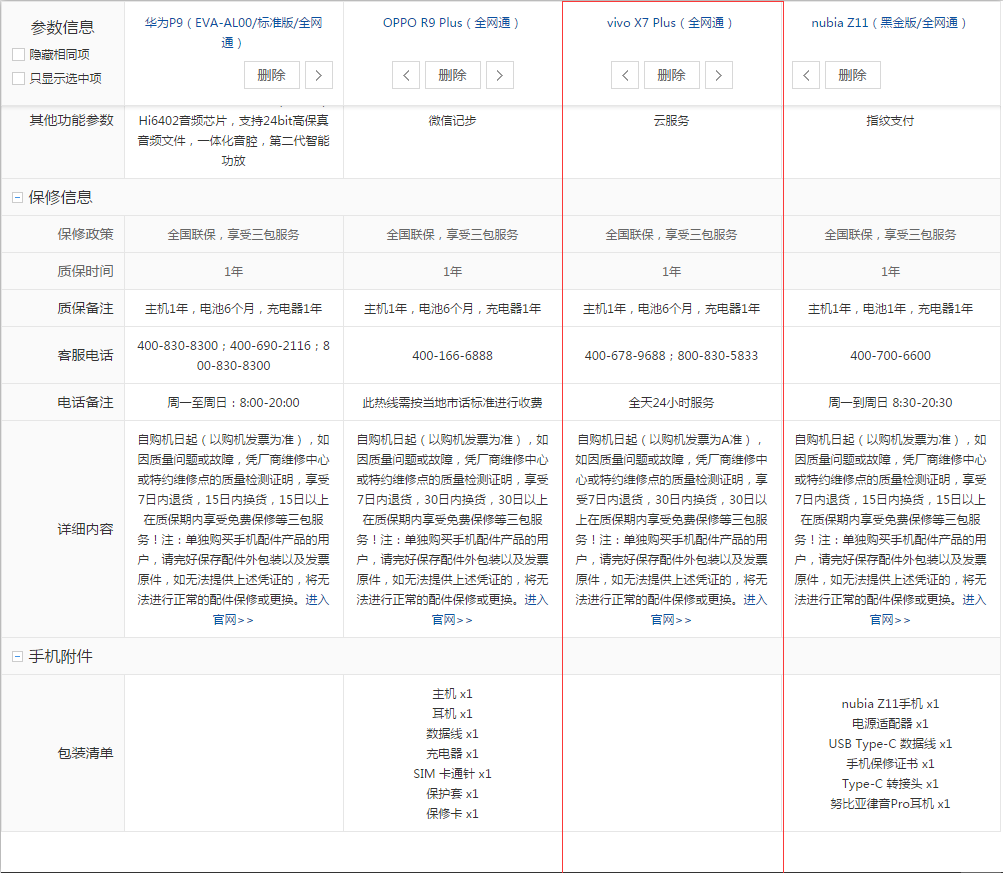Viewport: 1003px width, 873px height.
Task: Click vivo hotline 400-678-9688；800-830-5833
Action: tap(671, 356)
